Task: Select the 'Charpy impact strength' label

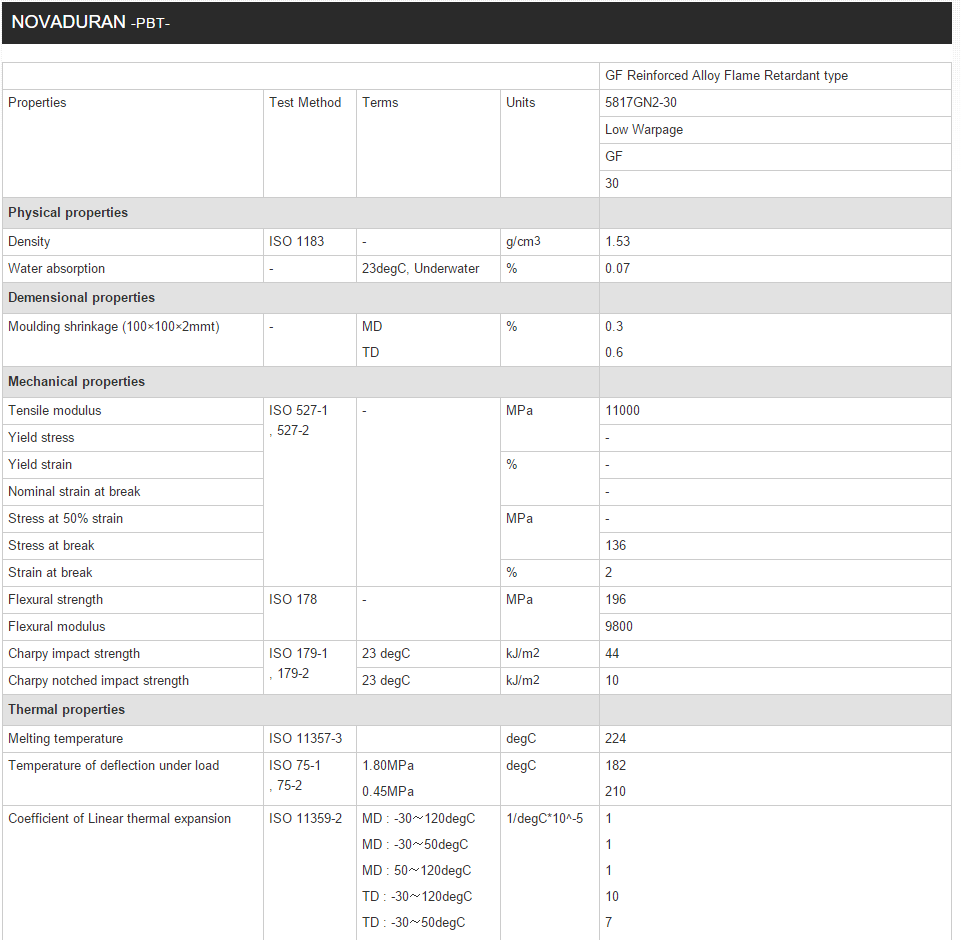Action: pyautogui.click(x=74, y=653)
